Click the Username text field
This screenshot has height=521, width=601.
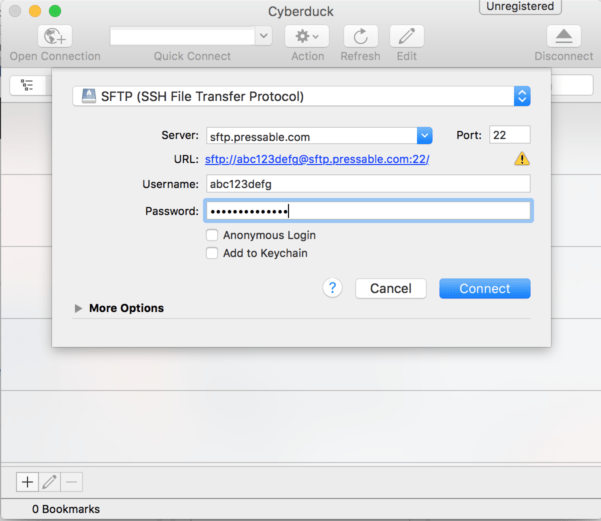(367, 184)
